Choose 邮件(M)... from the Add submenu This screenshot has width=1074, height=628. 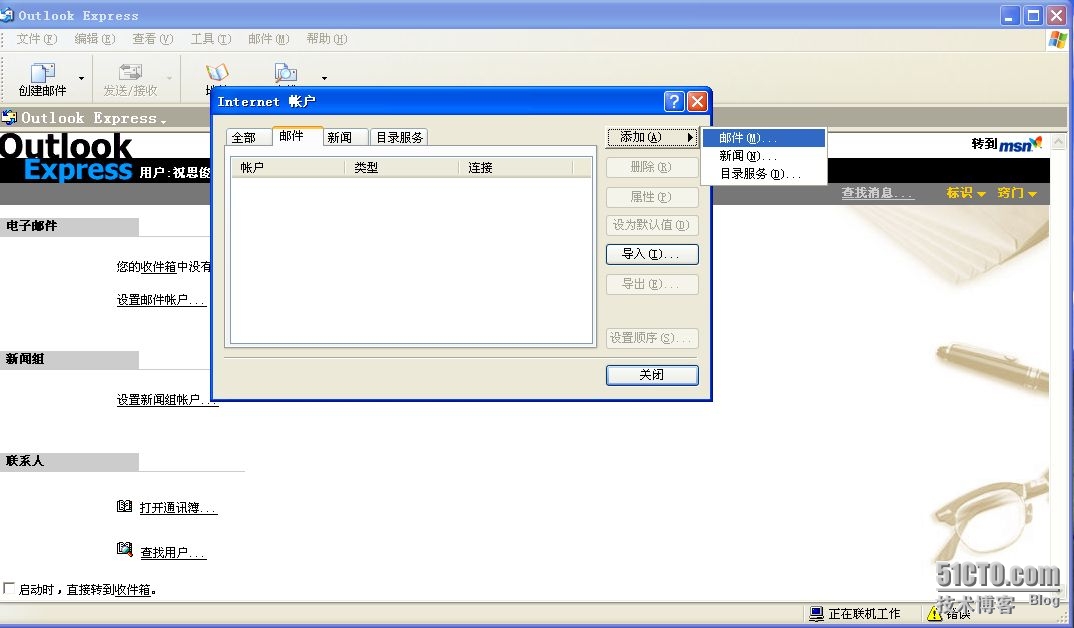(x=764, y=138)
